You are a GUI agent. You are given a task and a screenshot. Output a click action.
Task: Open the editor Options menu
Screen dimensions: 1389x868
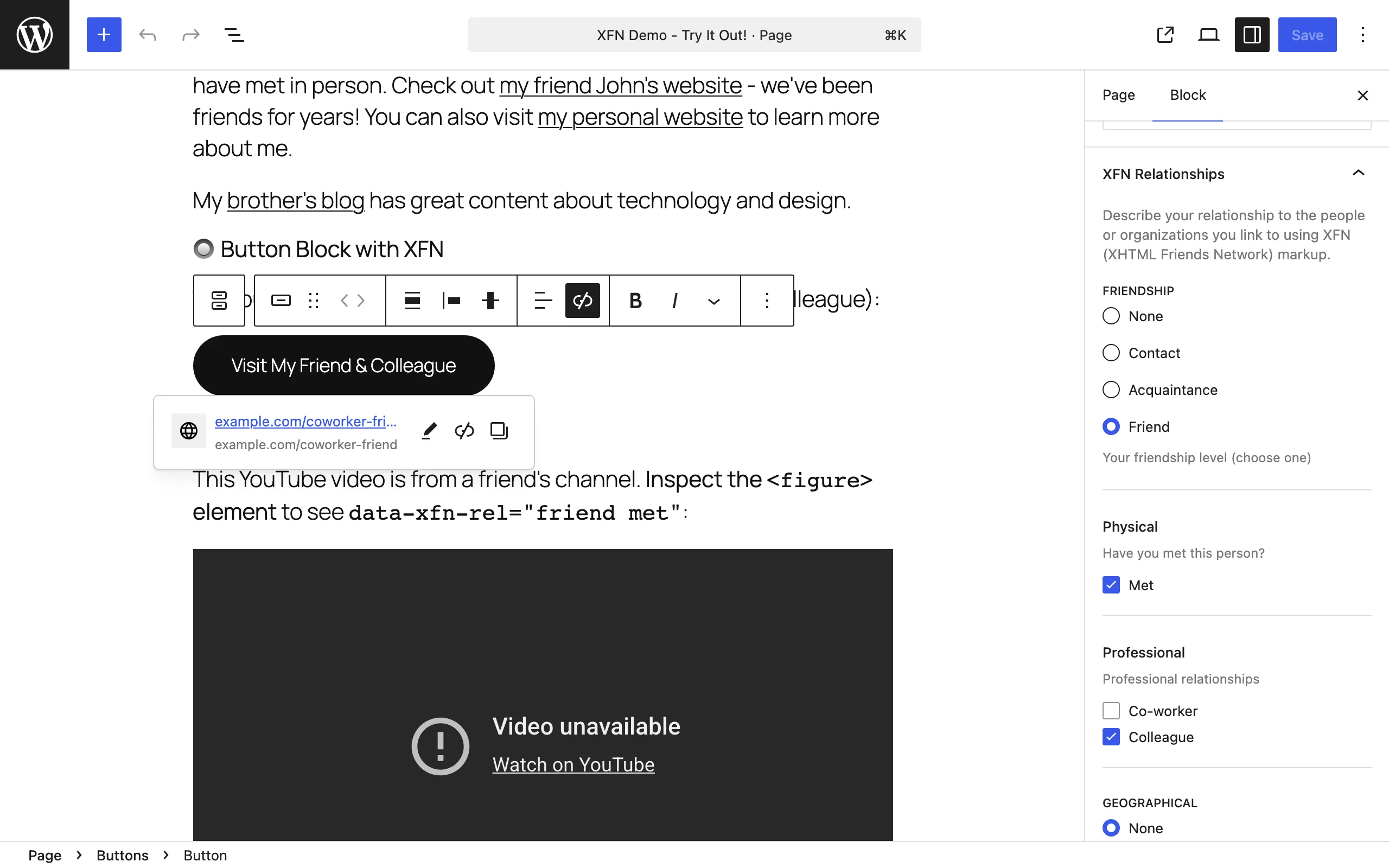(x=1362, y=35)
